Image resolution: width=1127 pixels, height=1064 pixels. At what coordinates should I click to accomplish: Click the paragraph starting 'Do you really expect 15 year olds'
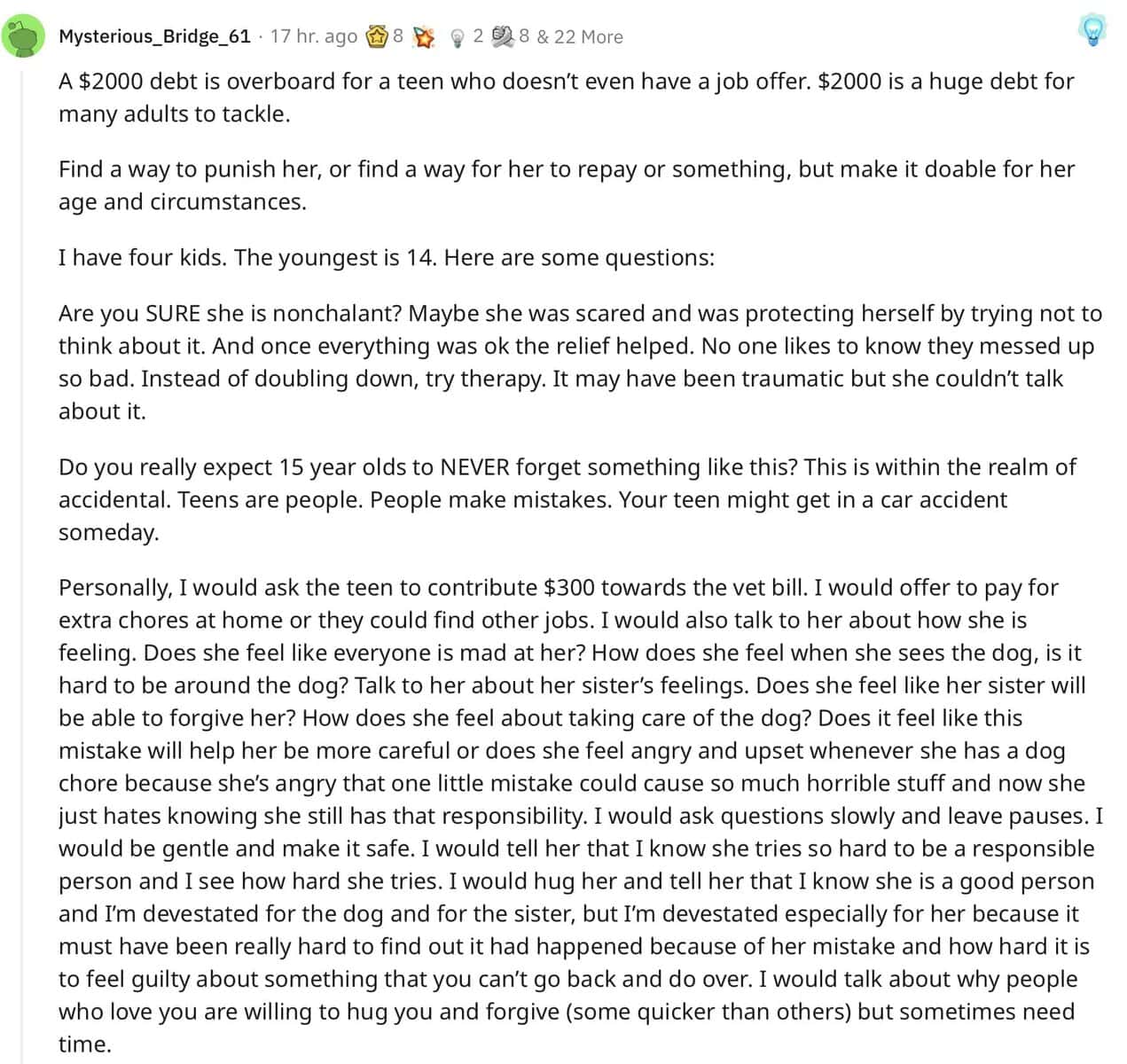tap(567, 499)
